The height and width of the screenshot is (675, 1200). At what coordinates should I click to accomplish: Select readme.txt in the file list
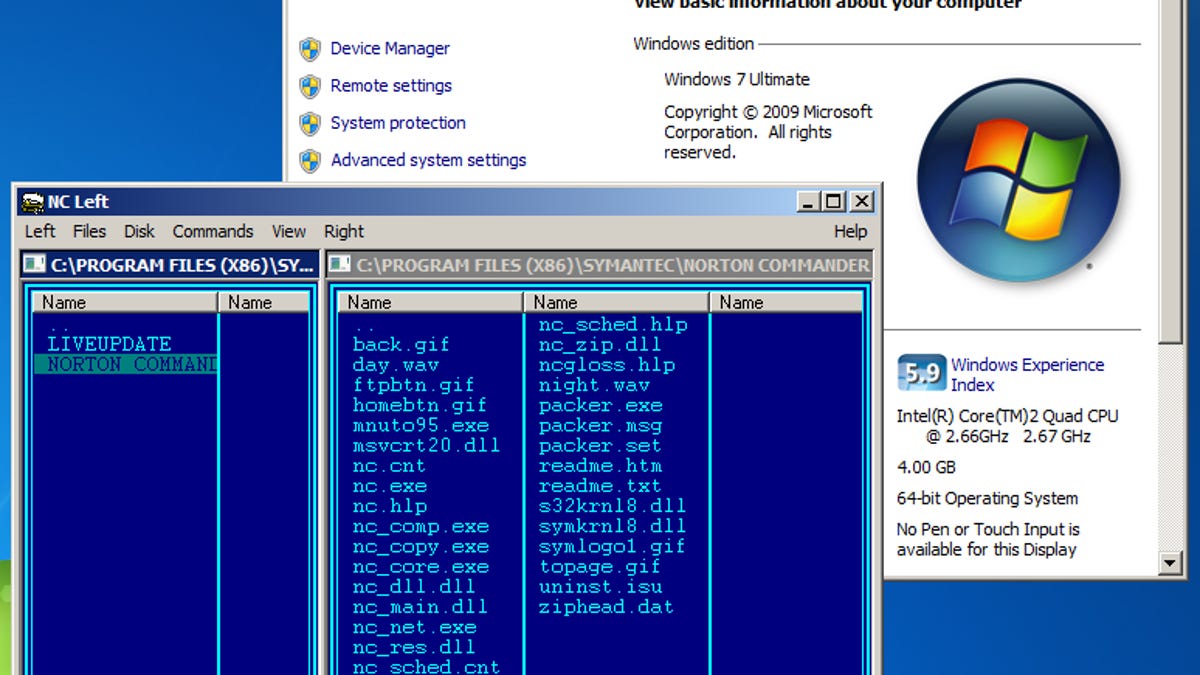(599, 486)
